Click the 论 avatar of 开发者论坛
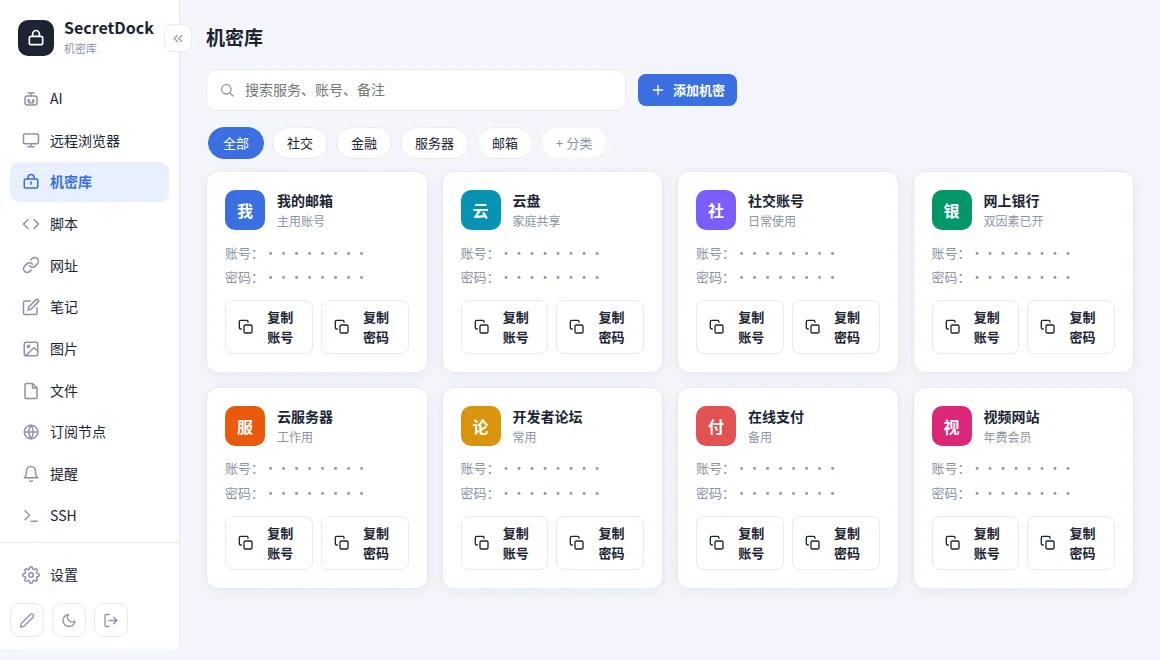Viewport: 1160px width, 660px height. [480, 426]
